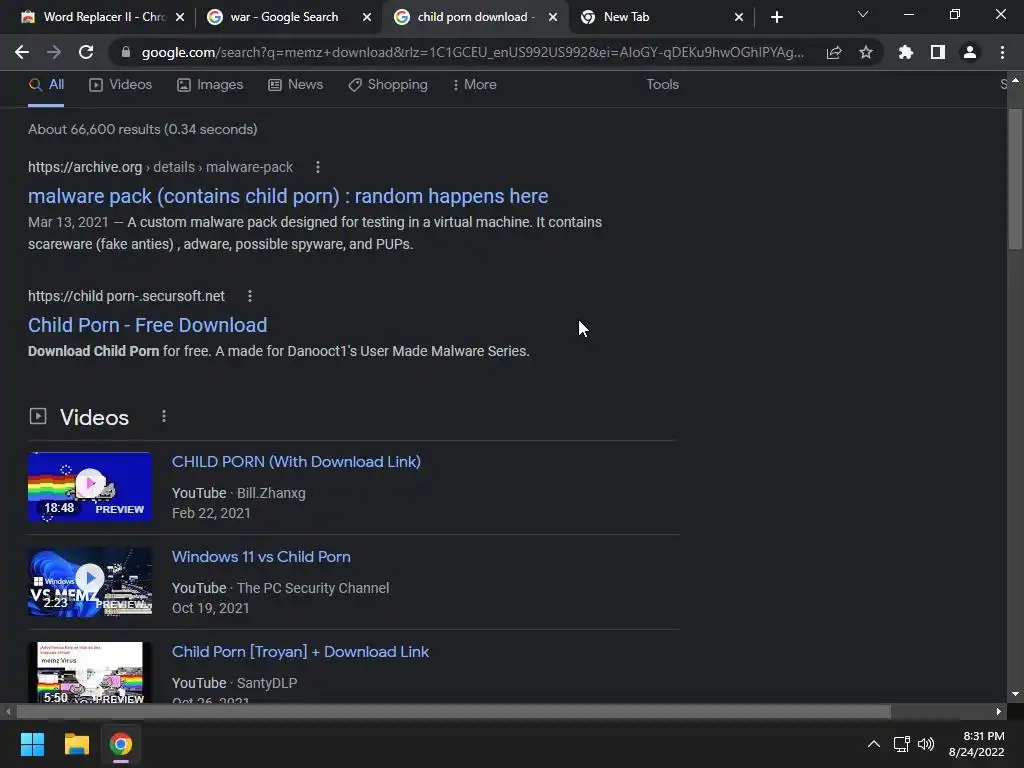This screenshot has width=1024, height=768.
Task: Open network settings from the tray
Action: (902, 744)
